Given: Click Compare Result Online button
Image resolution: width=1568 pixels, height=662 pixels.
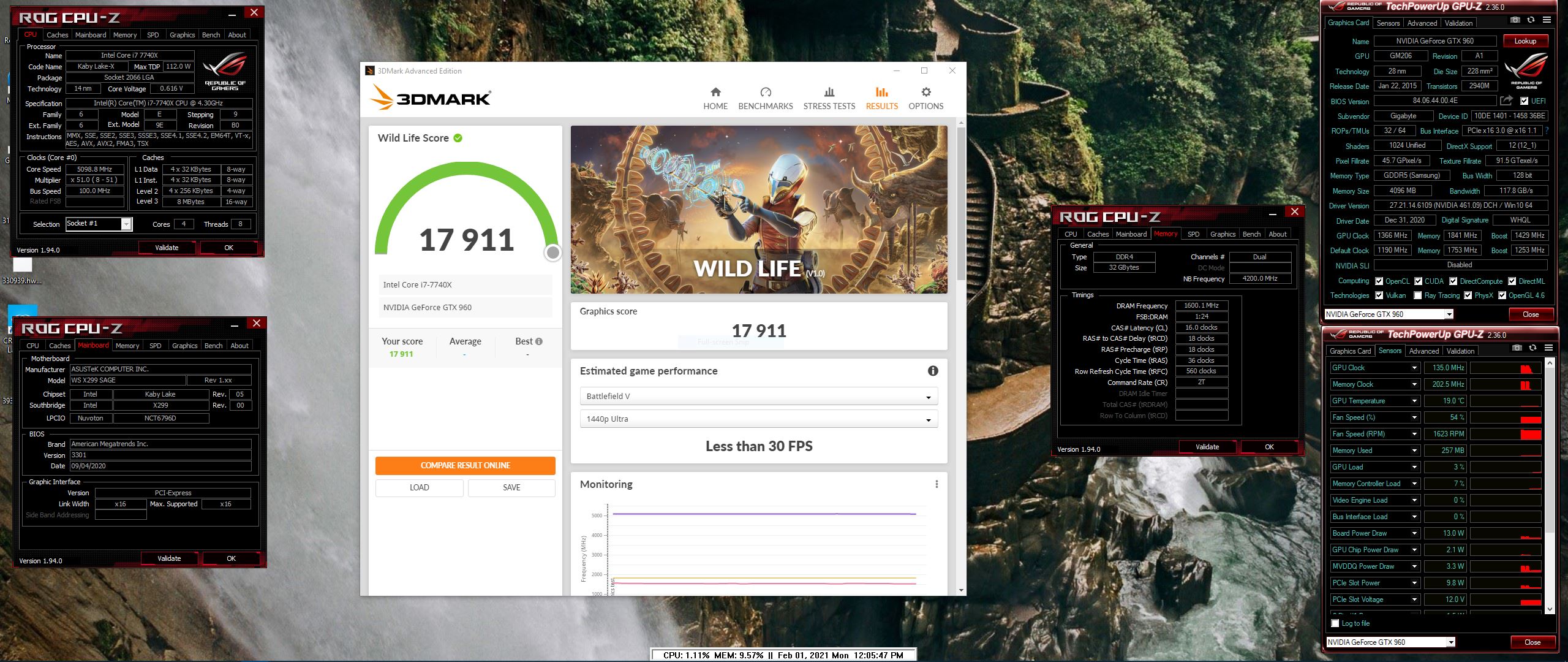Looking at the screenshot, I should point(466,466).
